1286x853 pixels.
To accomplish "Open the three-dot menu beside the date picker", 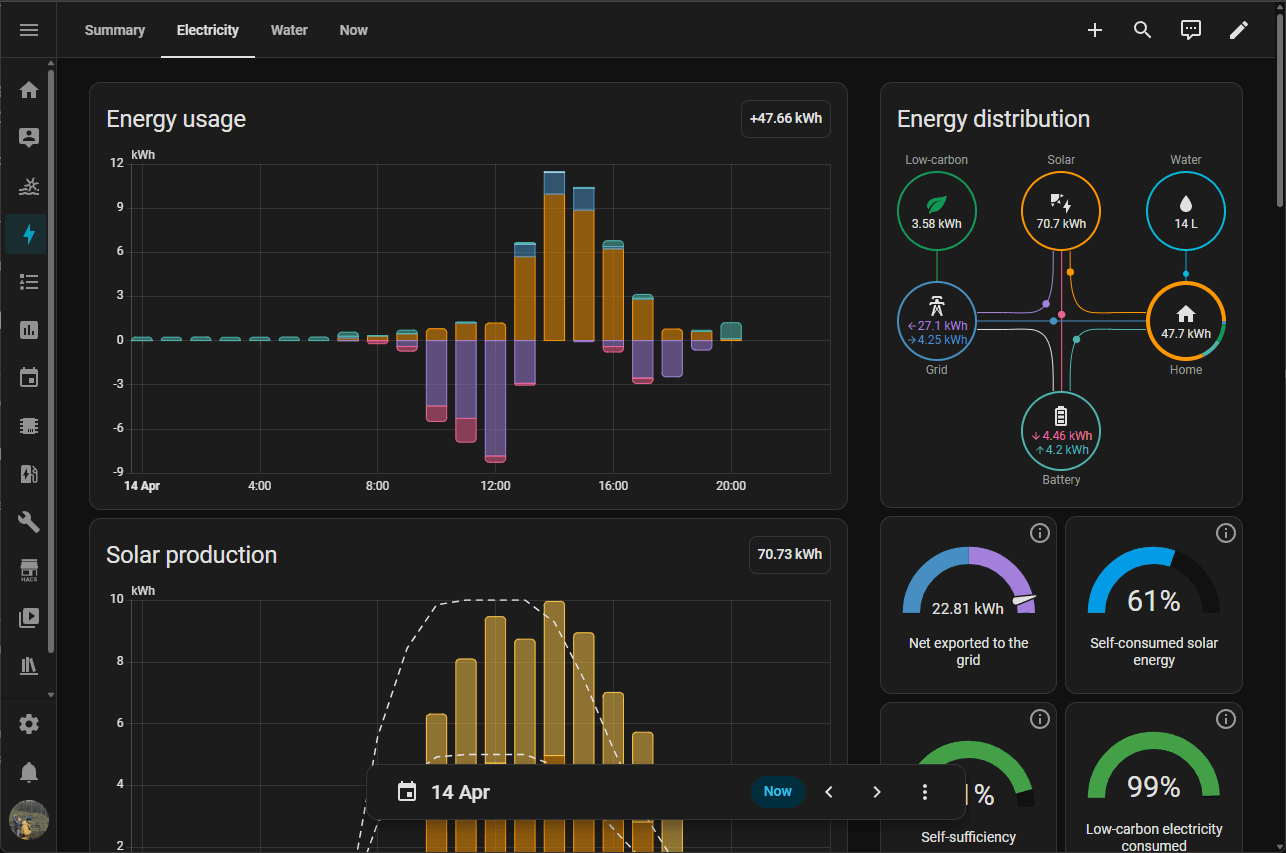I will click(x=924, y=791).
